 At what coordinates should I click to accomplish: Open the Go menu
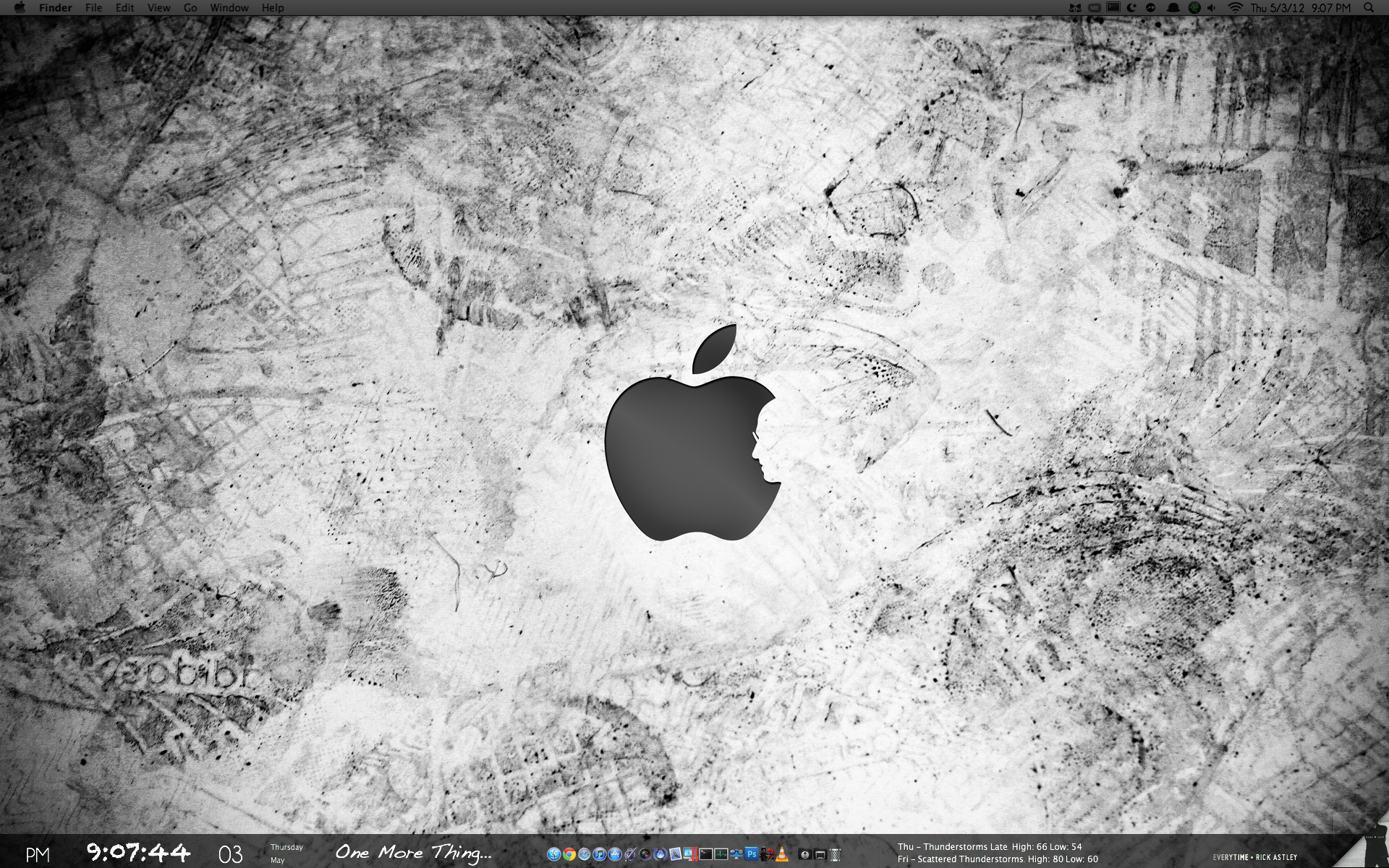coord(190,7)
